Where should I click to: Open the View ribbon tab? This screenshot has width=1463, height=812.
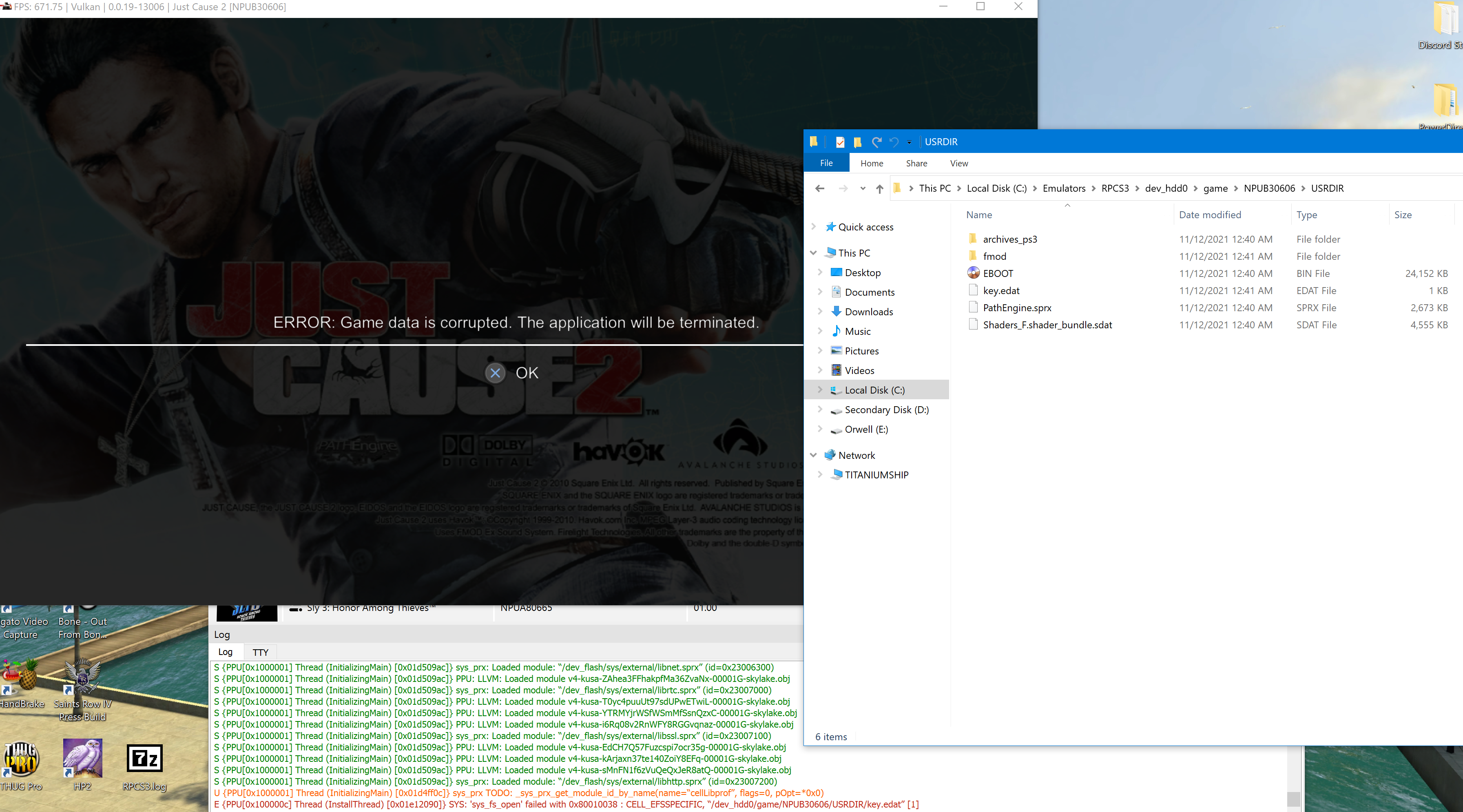(x=958, y=164)
